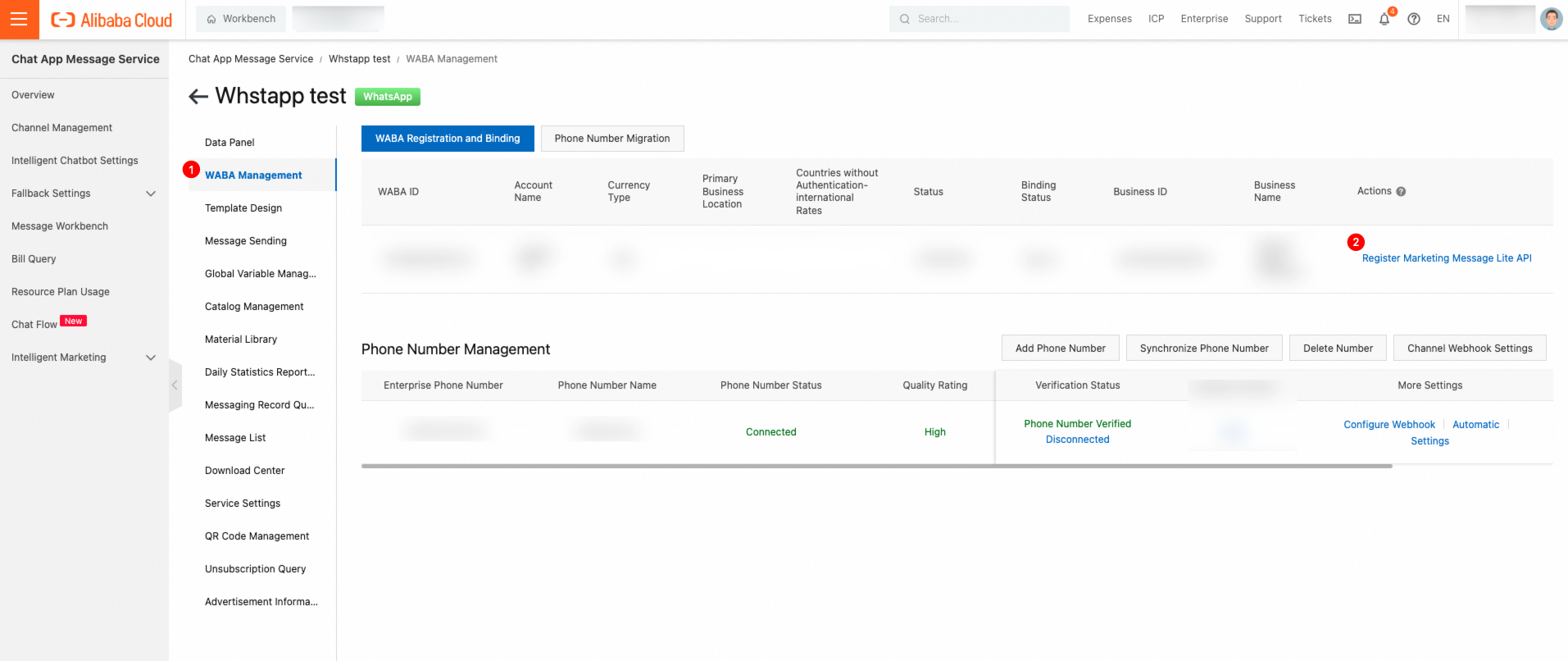The width and height of the screenshot is (1568, 661).
Task: Expand the Intelligent Marketing submenu
Action: [x=151, y=358]
